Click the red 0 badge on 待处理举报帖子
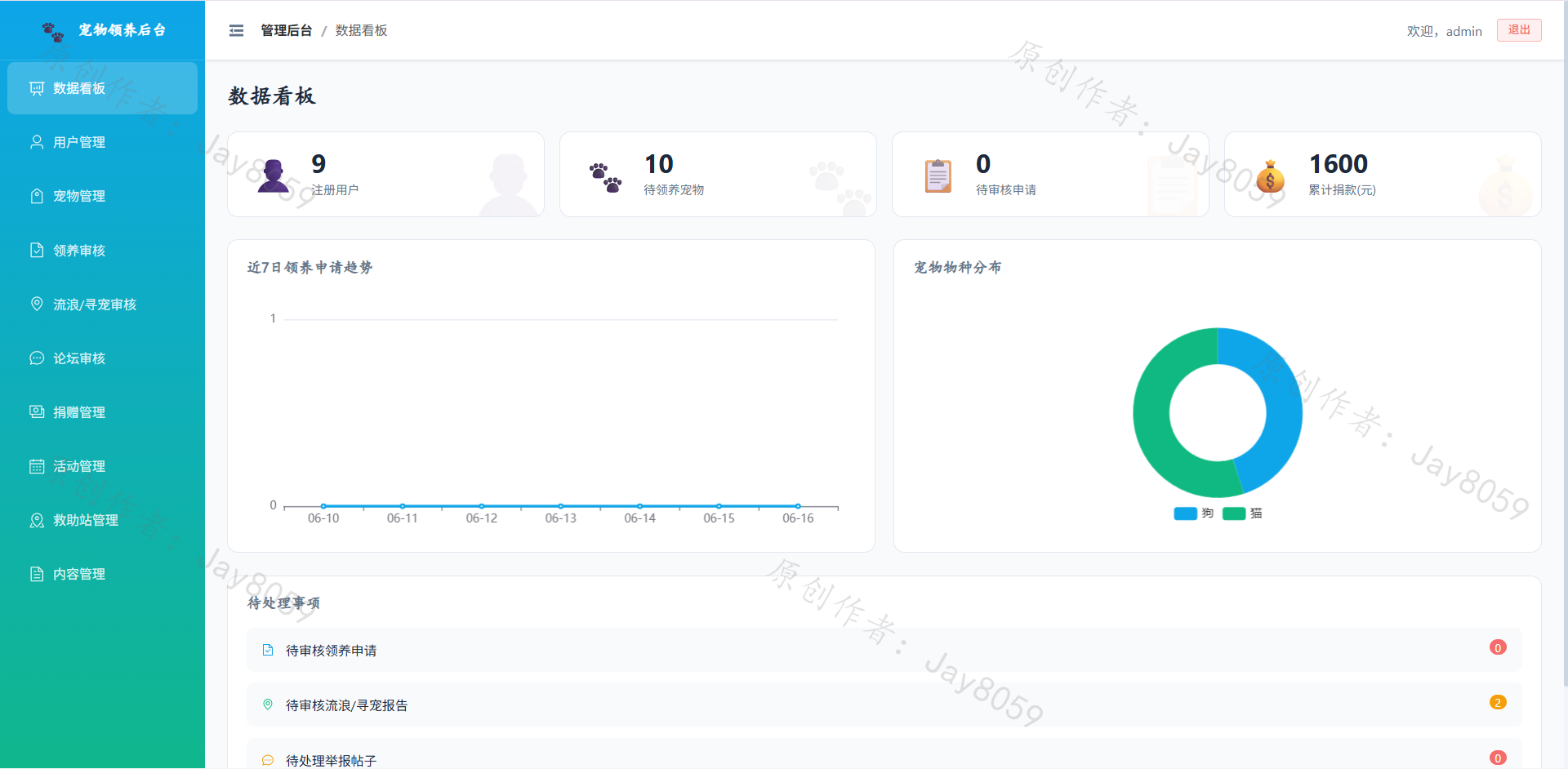 click(1498, 758)
